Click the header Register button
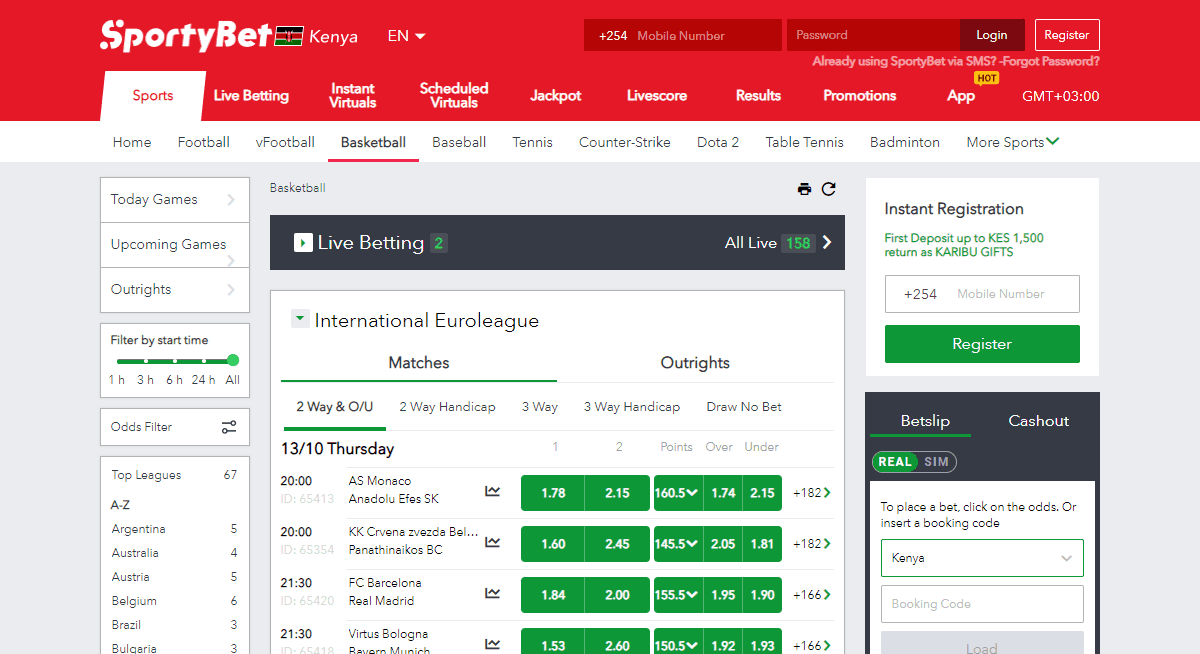Screen dimensions: 1200x654 (1067, 35)
